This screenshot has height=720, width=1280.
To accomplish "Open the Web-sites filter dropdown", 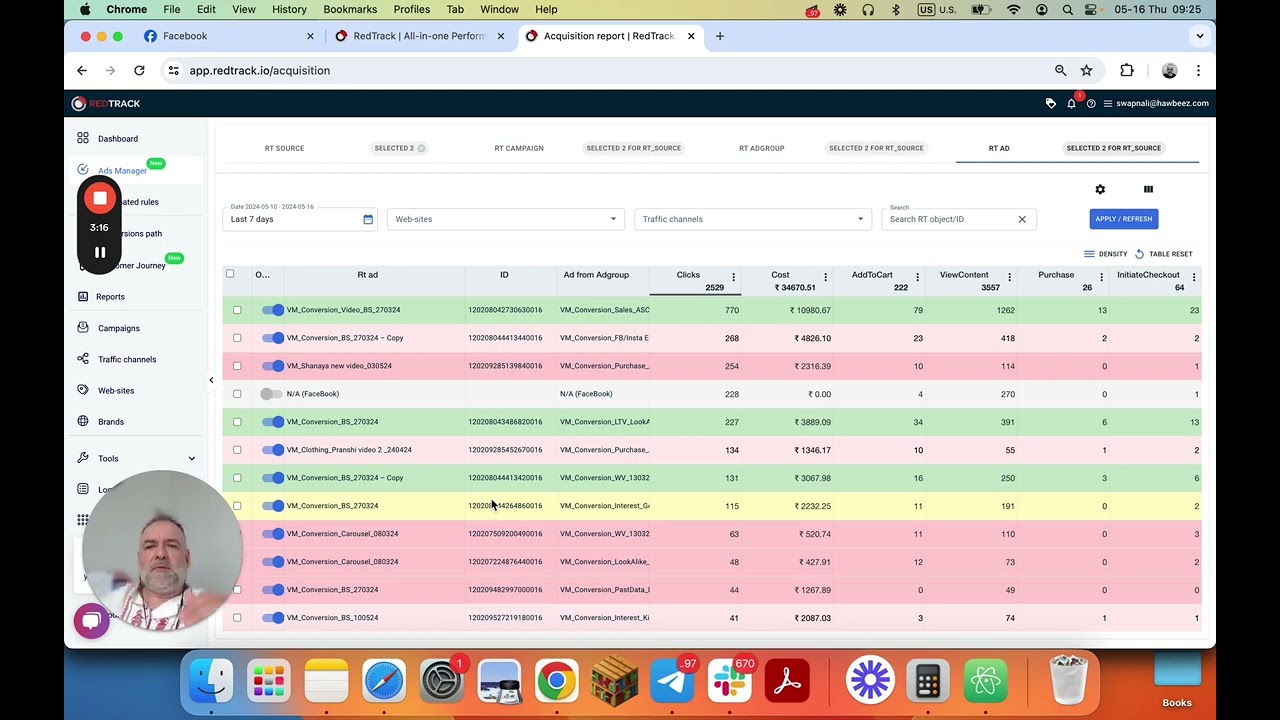I will tap(506, 219).
